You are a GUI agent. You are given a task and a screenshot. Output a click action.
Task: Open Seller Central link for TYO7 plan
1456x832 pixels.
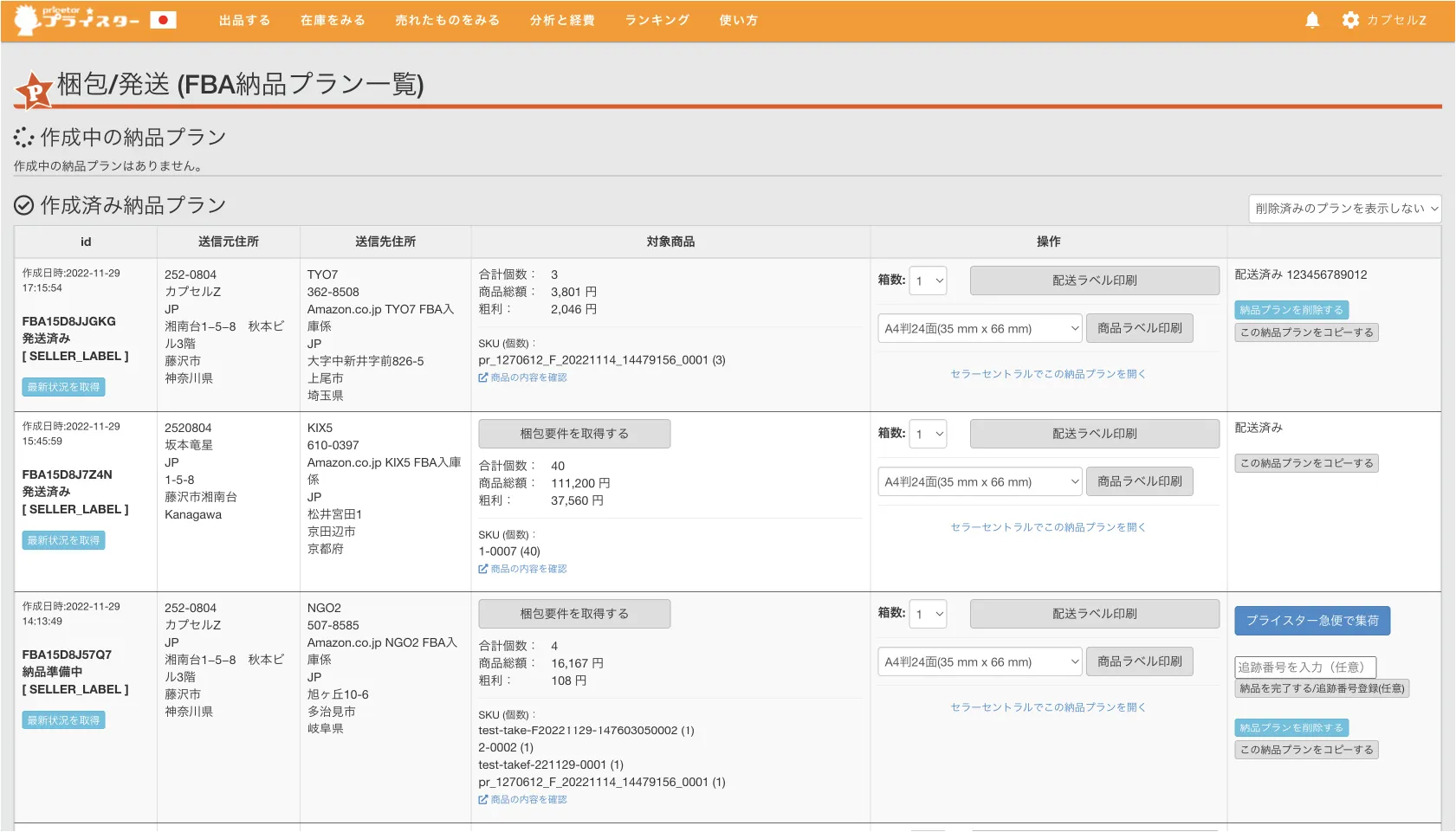click(1048, 374)
